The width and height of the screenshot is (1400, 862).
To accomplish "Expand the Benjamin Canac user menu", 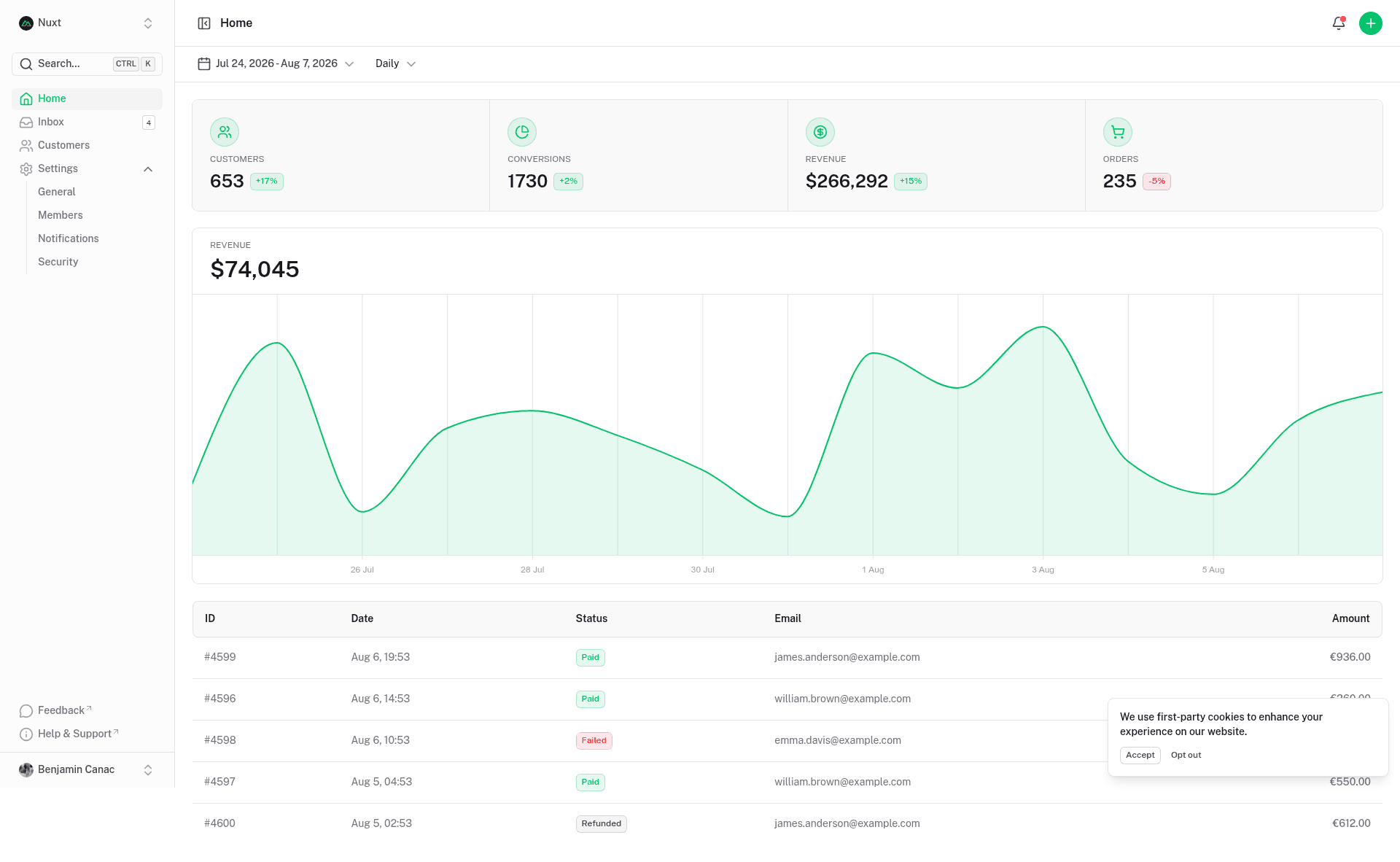I will (x=87, y=770).
